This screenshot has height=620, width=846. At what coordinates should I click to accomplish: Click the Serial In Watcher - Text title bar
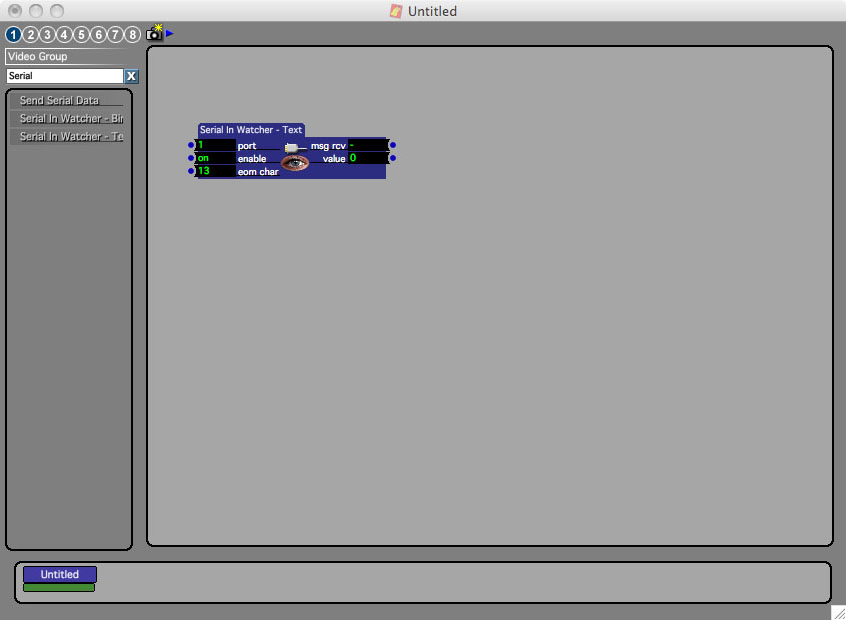(250, 130)
